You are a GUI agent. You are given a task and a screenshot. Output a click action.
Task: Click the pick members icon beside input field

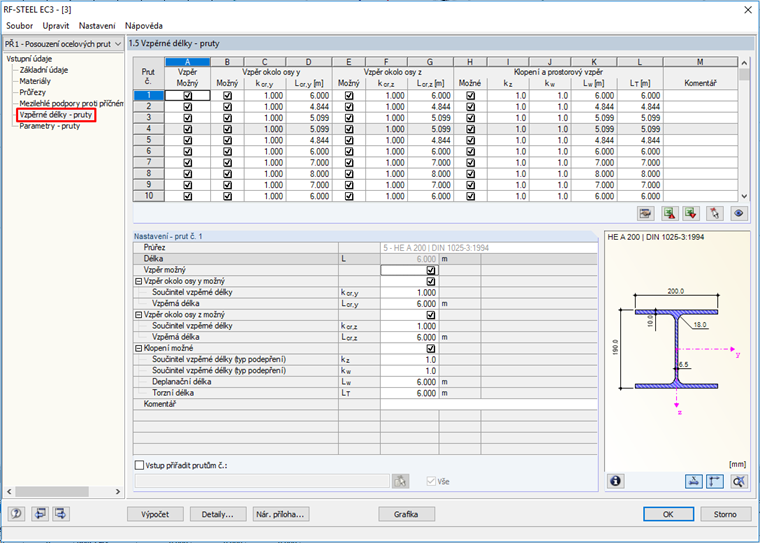400,481
